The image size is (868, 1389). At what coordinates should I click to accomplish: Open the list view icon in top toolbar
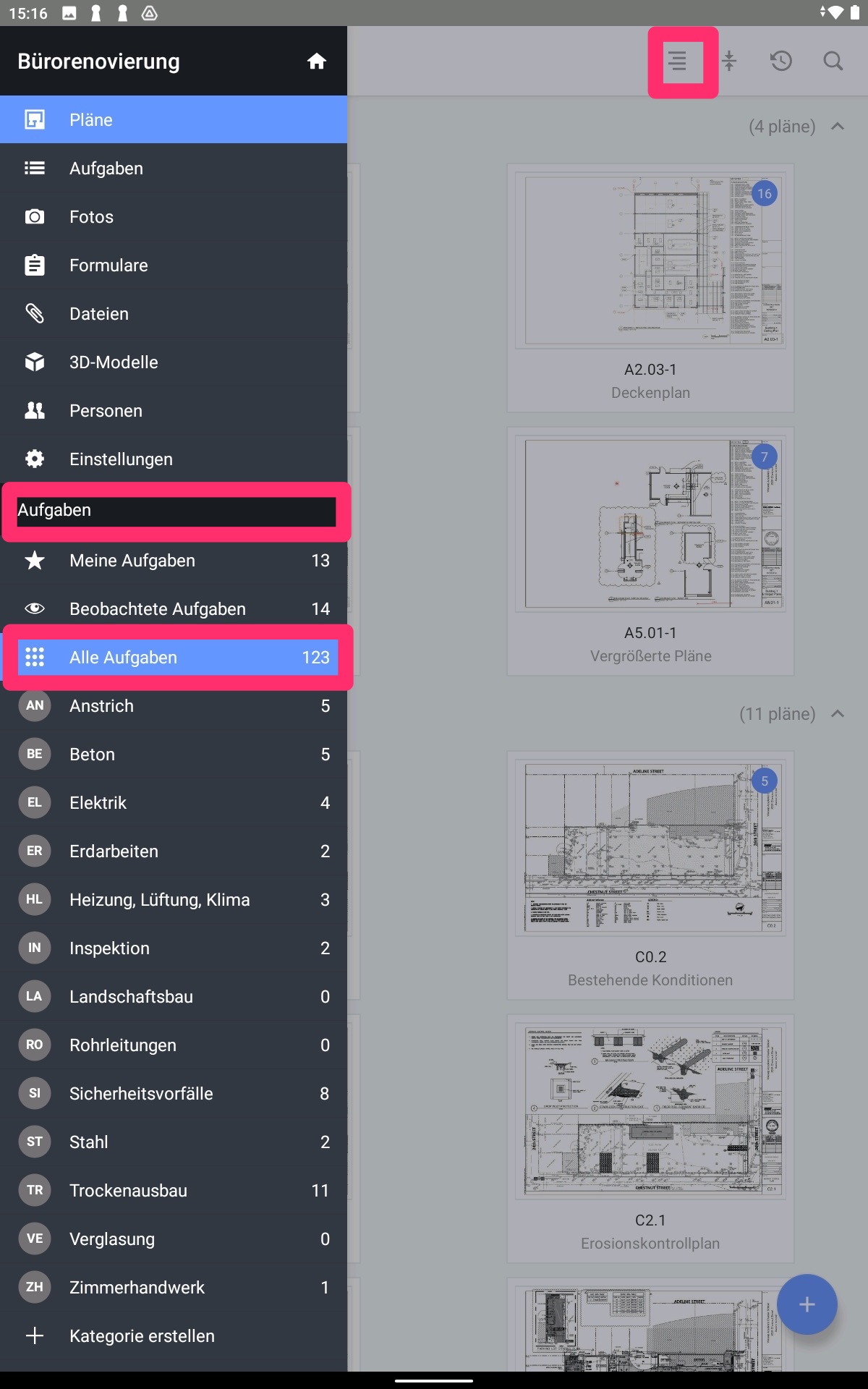677,61
